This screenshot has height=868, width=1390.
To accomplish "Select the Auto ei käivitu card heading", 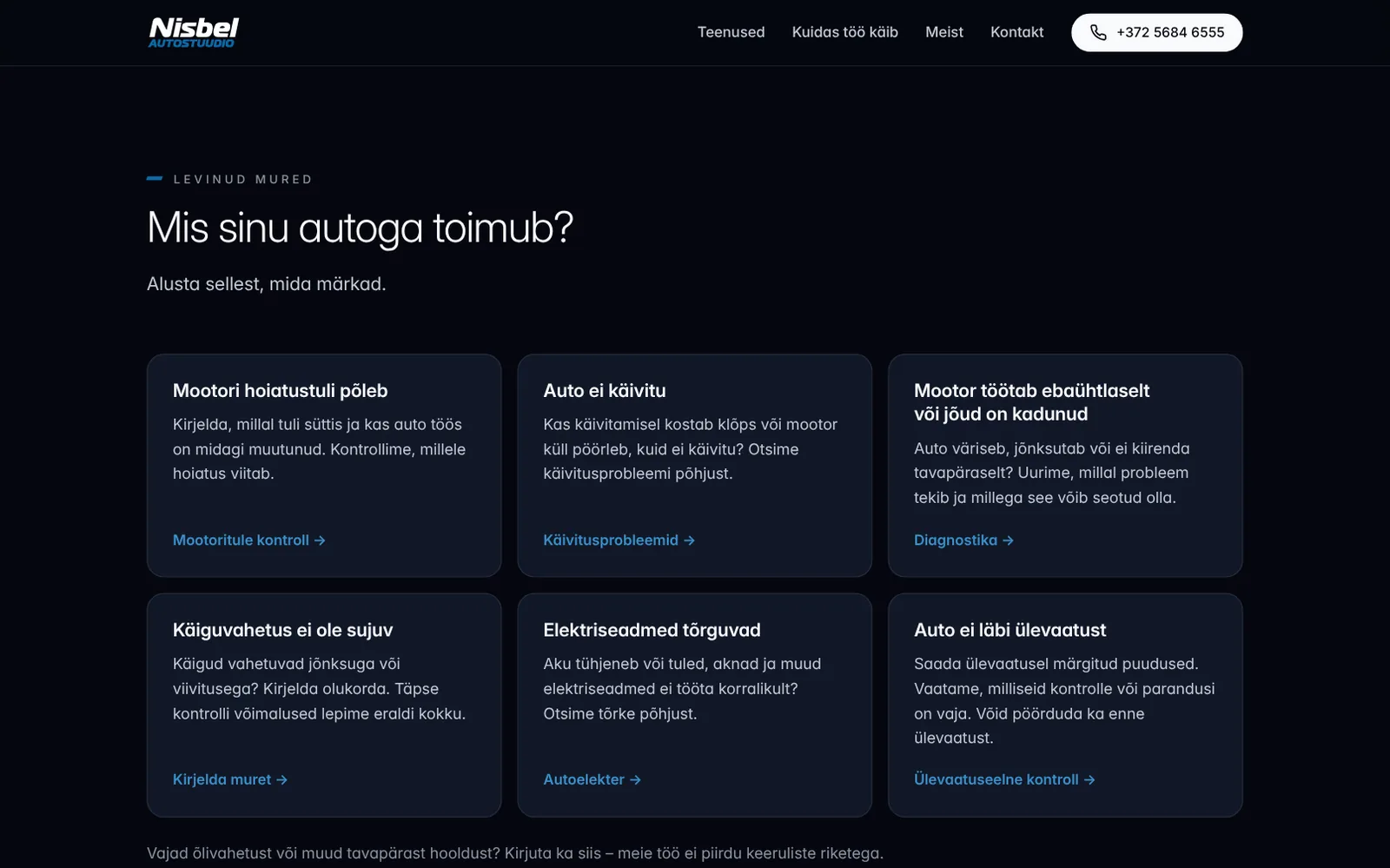I will pos(605,391).
